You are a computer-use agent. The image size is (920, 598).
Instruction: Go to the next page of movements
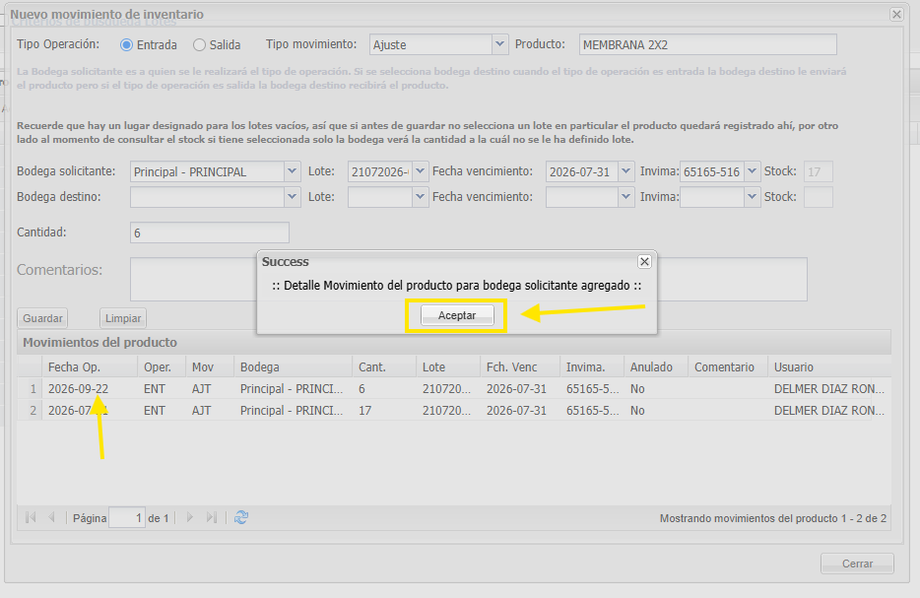click(x=190, y=518)
